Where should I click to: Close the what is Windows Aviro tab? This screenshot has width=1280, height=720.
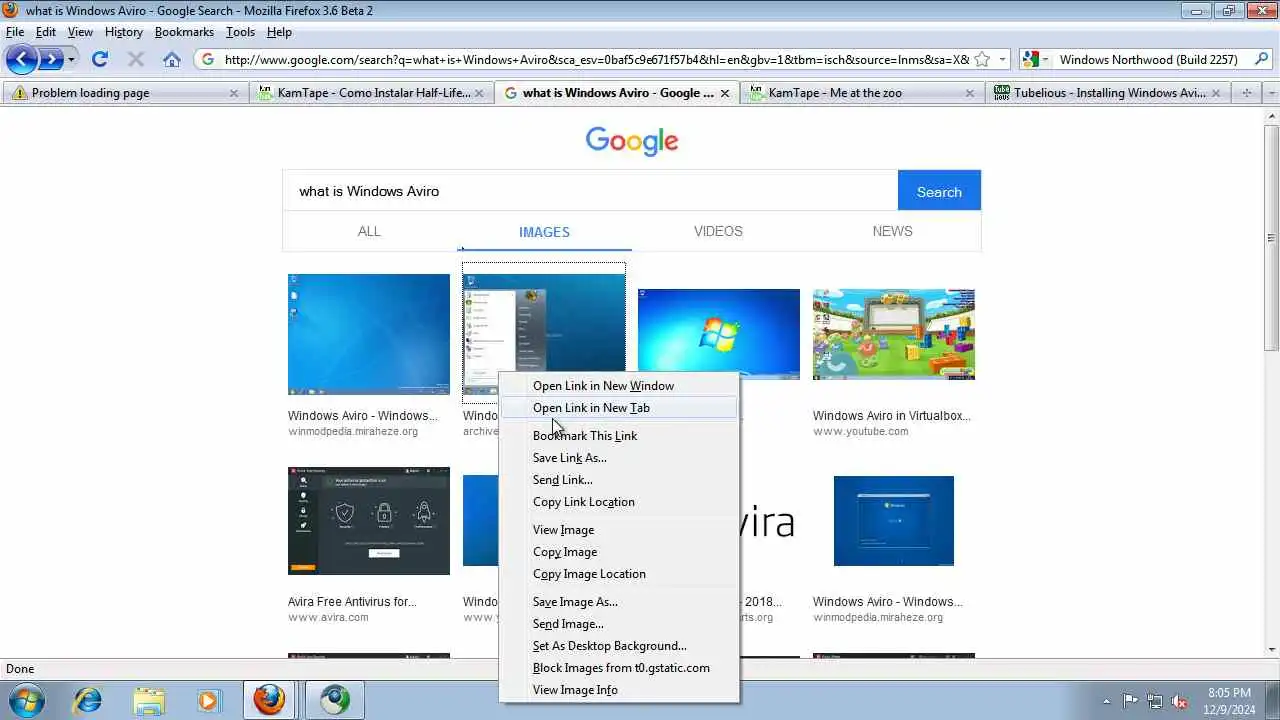point(724,93)
